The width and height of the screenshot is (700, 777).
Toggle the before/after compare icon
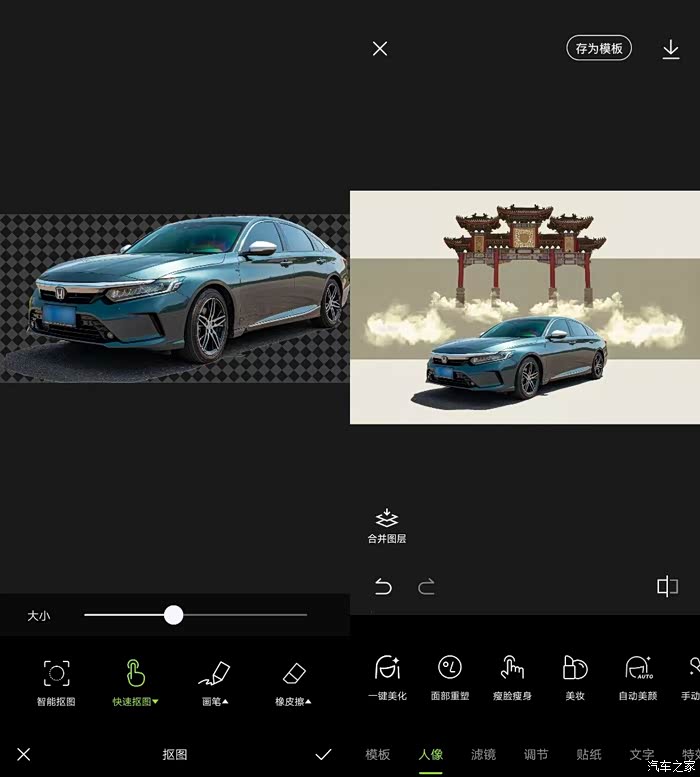[x=667, y=587]
